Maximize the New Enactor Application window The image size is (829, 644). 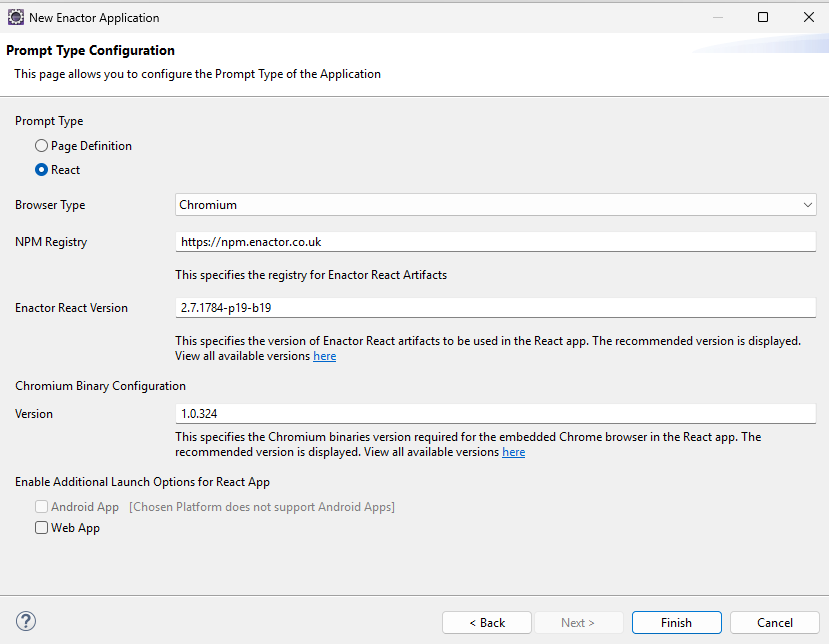(x=763, y=17)
